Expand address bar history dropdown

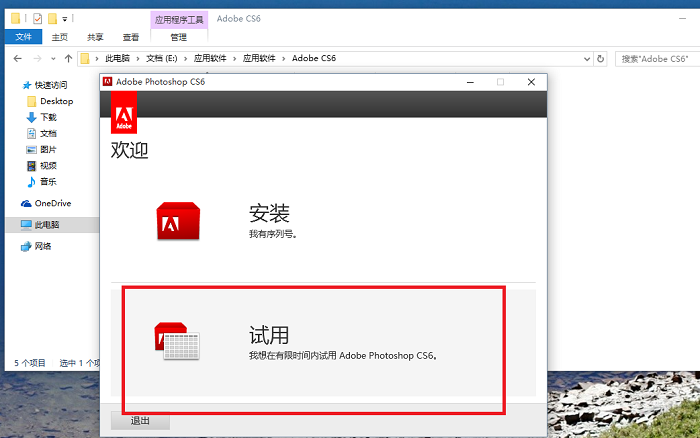587,59
